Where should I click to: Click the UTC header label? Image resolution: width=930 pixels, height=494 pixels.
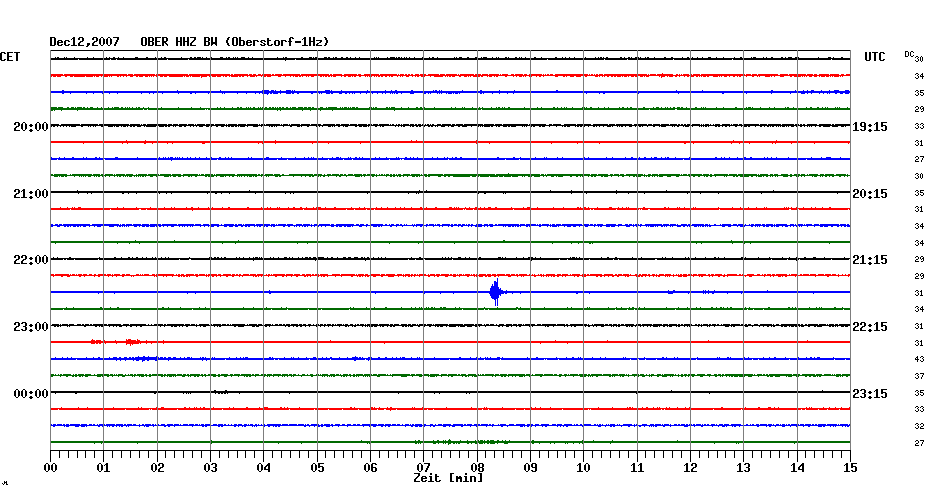874,57
